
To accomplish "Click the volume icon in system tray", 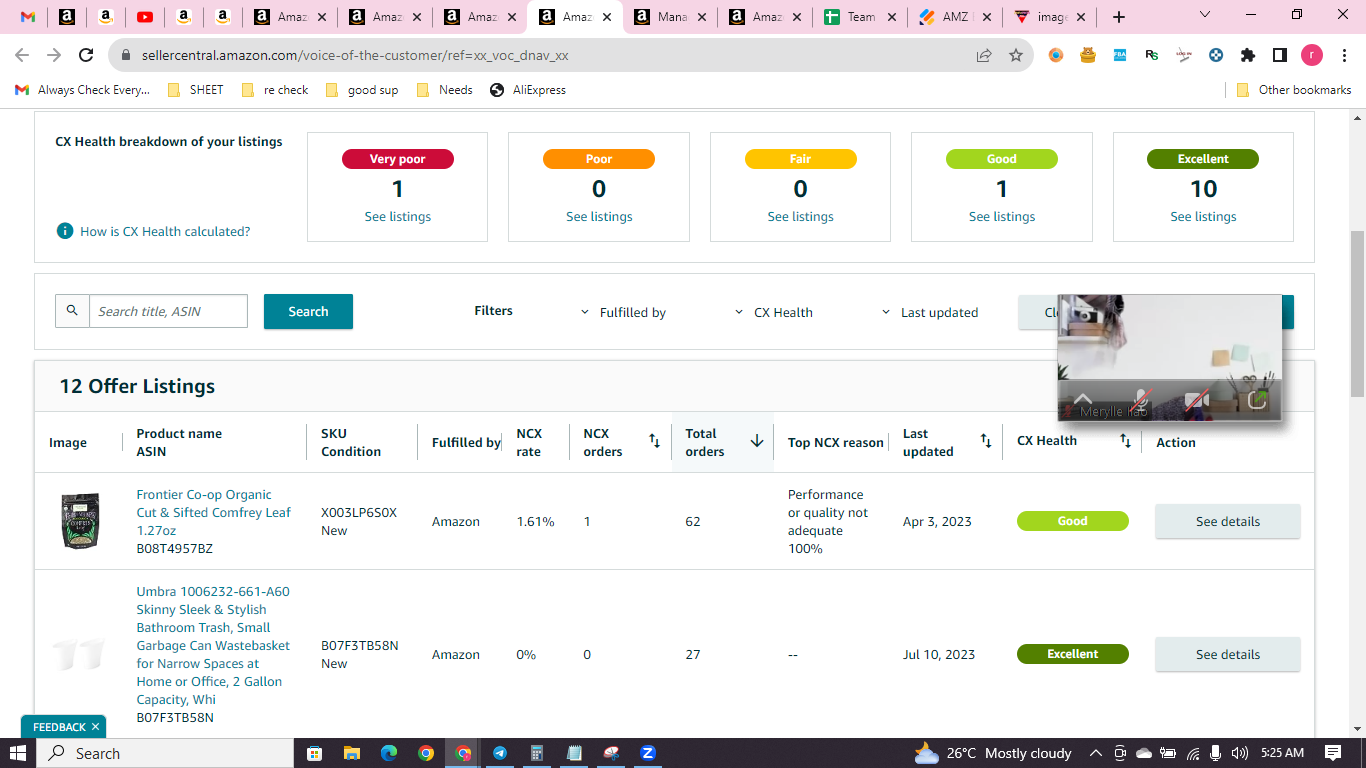I will coord(1240,753).
